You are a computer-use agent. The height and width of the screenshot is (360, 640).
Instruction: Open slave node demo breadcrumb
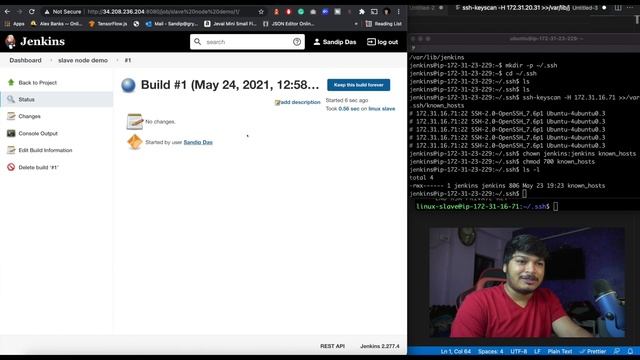83,60
